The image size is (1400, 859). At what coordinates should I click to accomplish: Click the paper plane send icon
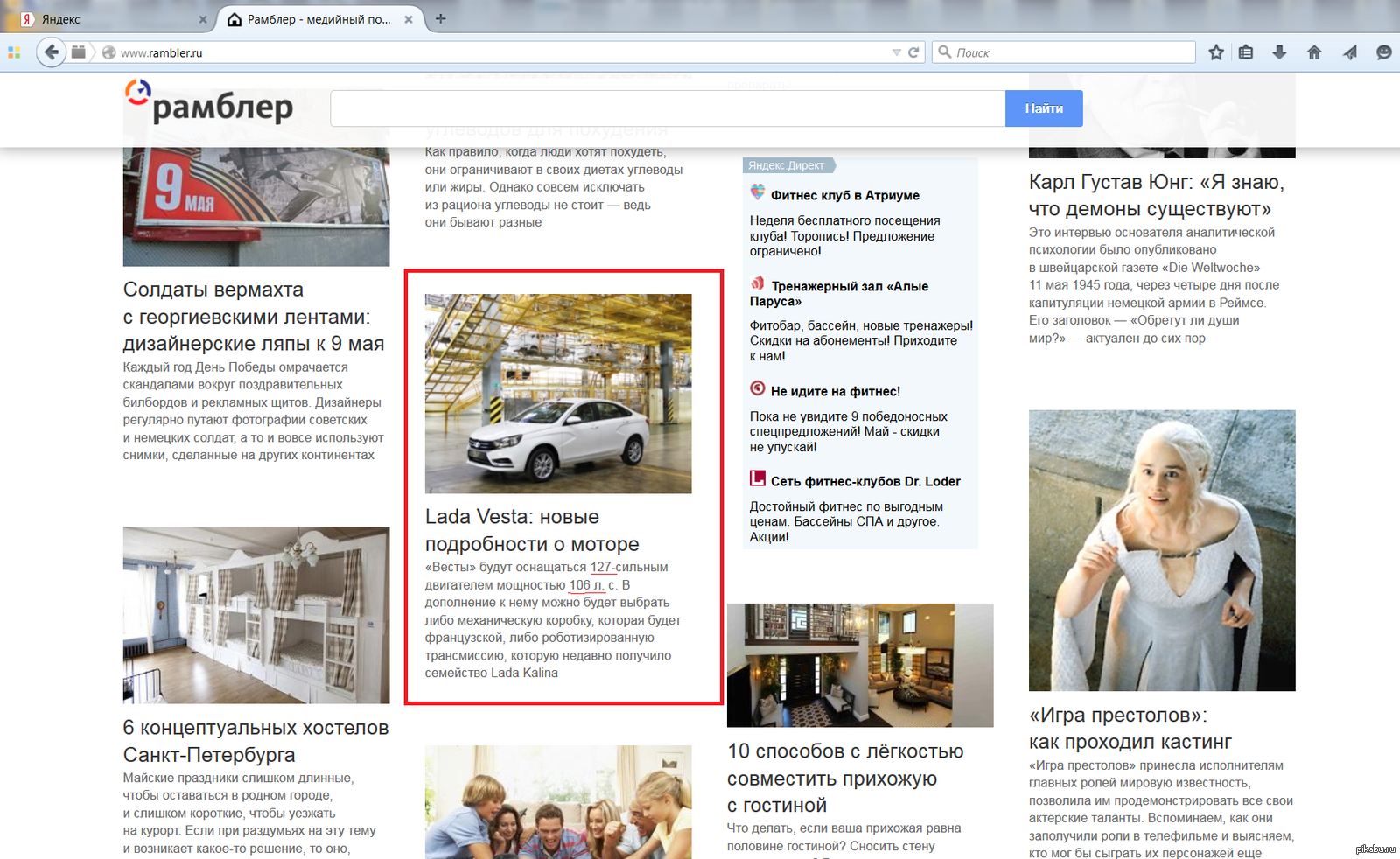(1350, 52)
